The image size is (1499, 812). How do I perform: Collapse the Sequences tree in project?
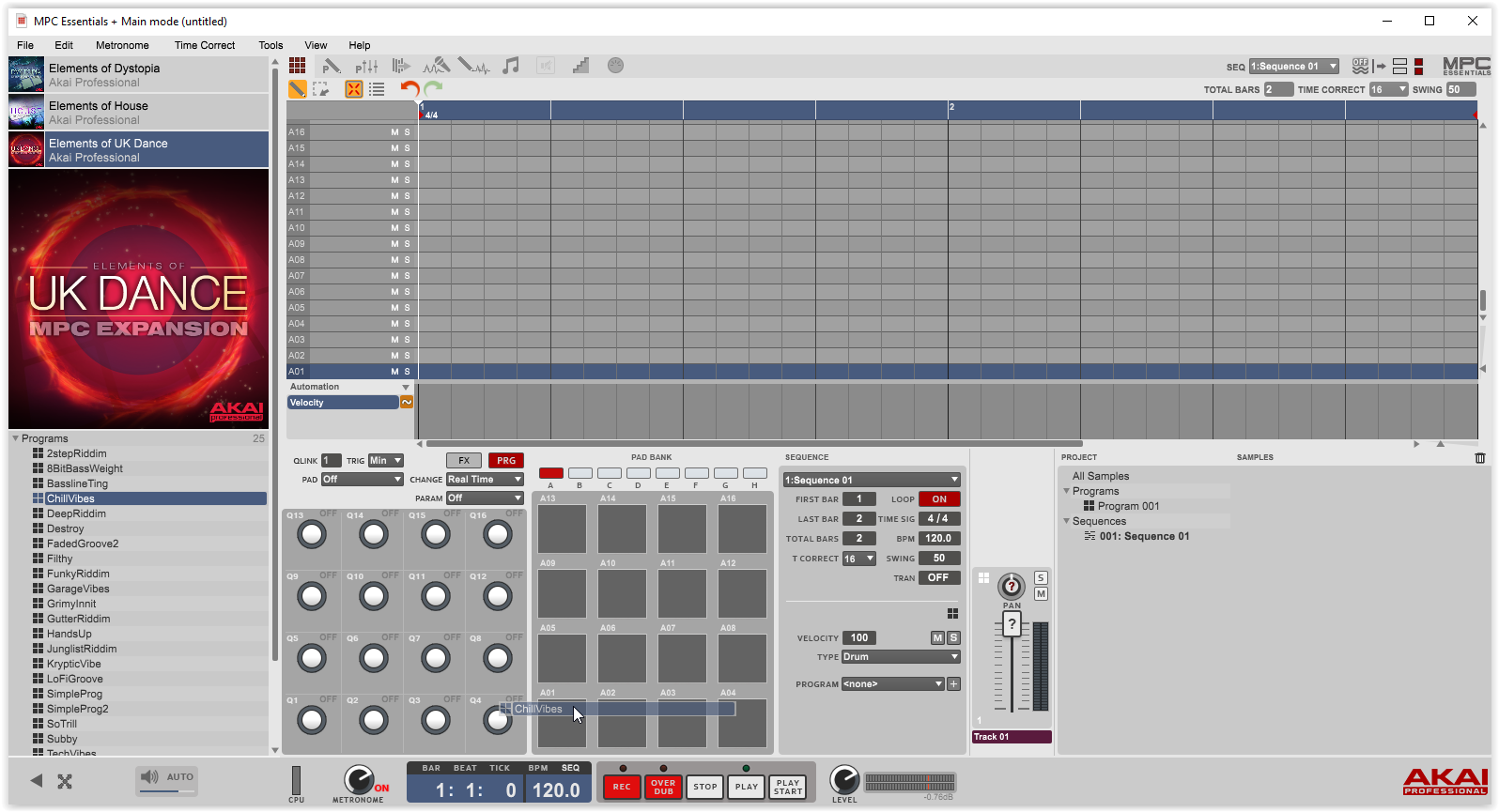[x=1067, y=521]
